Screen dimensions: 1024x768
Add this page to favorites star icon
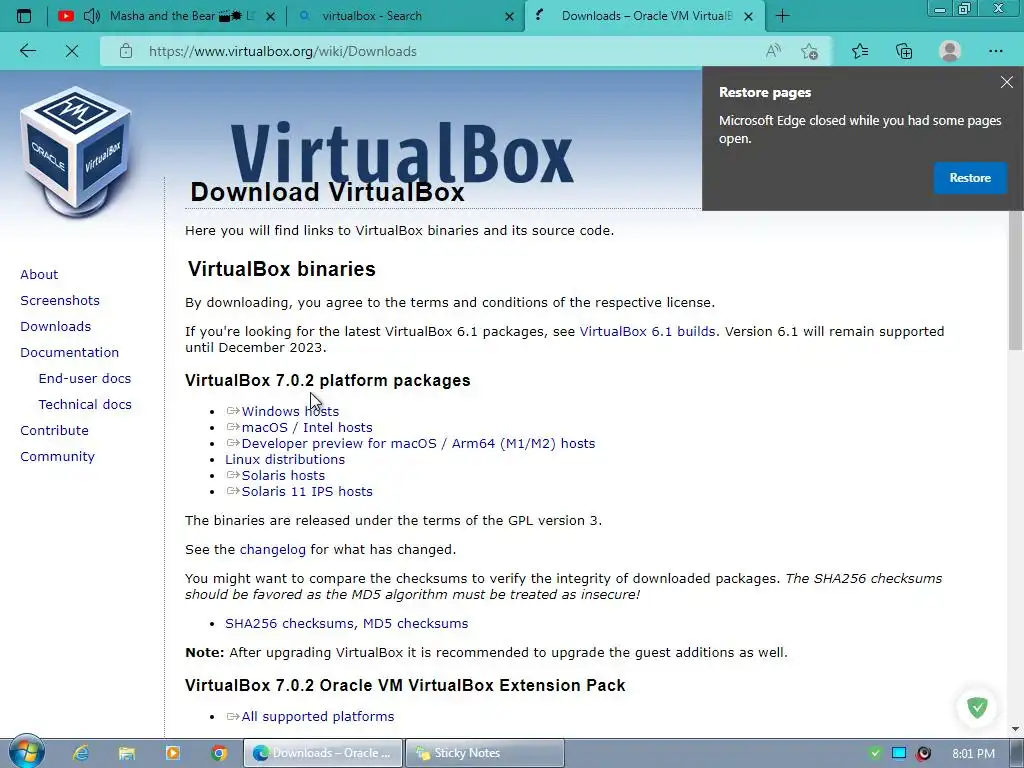[x=810, y=51]
